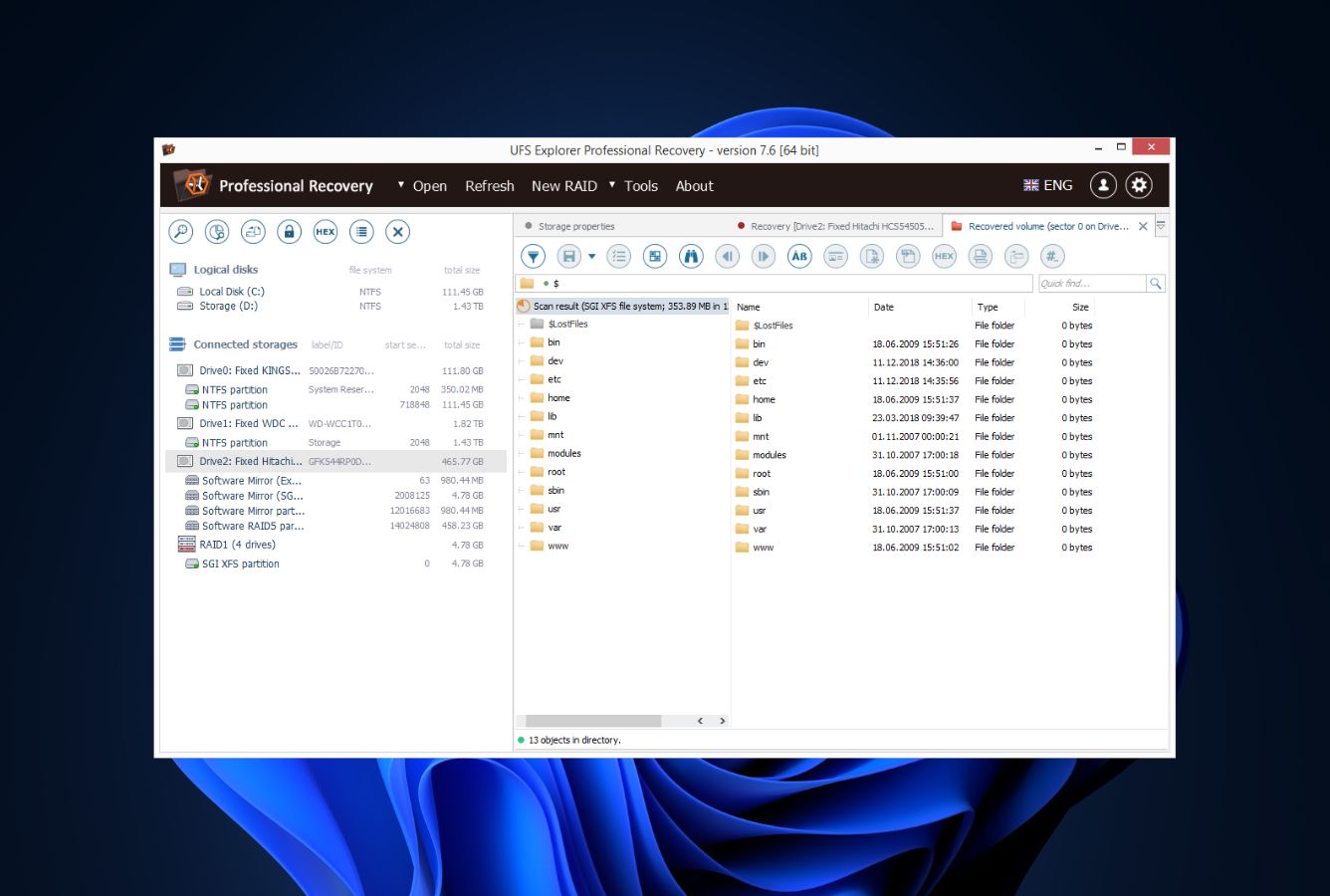The image size is (1330, 896).
Task: Click the circled X close storage icon
Action: coord(397,232)
